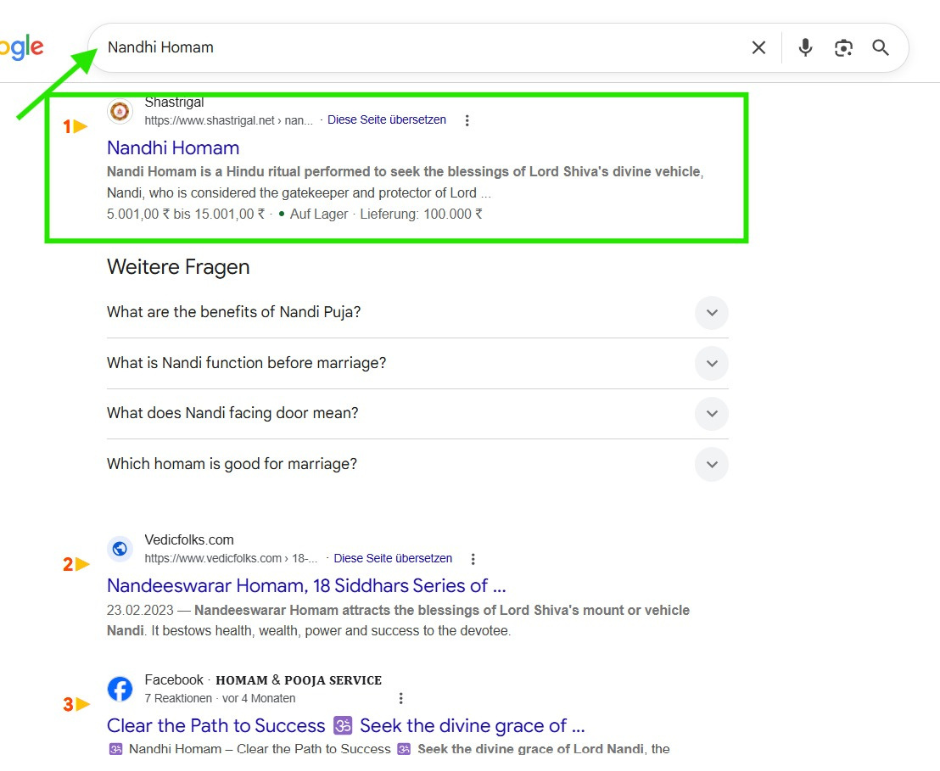Expand 'What is Nandi function before marriage?'
This screenshot has height=771, width=940.
click(712, 363)
